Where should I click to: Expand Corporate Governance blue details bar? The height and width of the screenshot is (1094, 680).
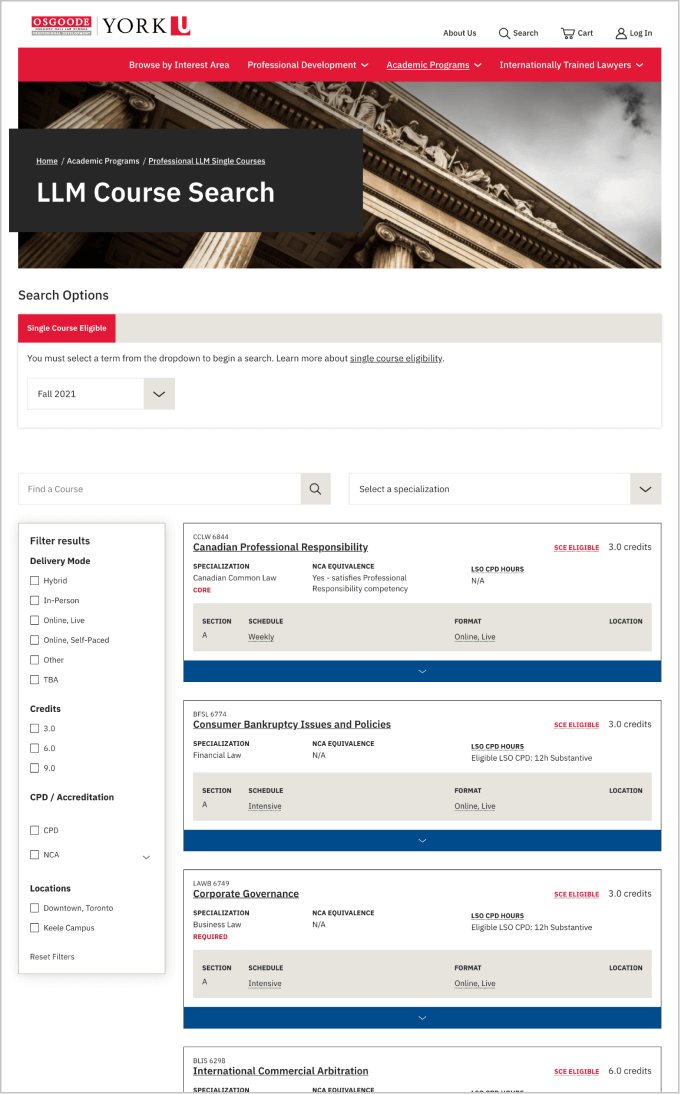click(422, 1018)
